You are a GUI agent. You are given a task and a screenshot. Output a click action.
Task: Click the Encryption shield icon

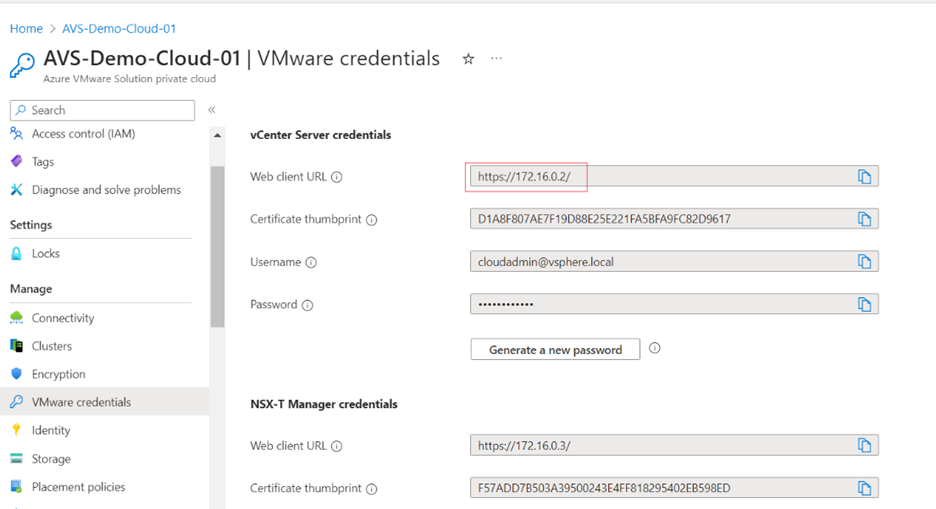[17, 374]
